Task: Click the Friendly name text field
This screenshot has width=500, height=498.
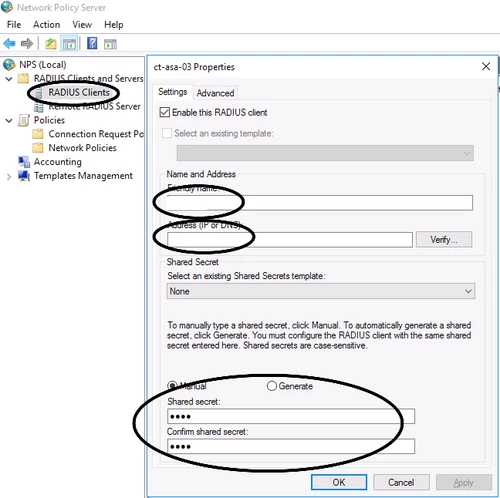Action: click(319, 203)
